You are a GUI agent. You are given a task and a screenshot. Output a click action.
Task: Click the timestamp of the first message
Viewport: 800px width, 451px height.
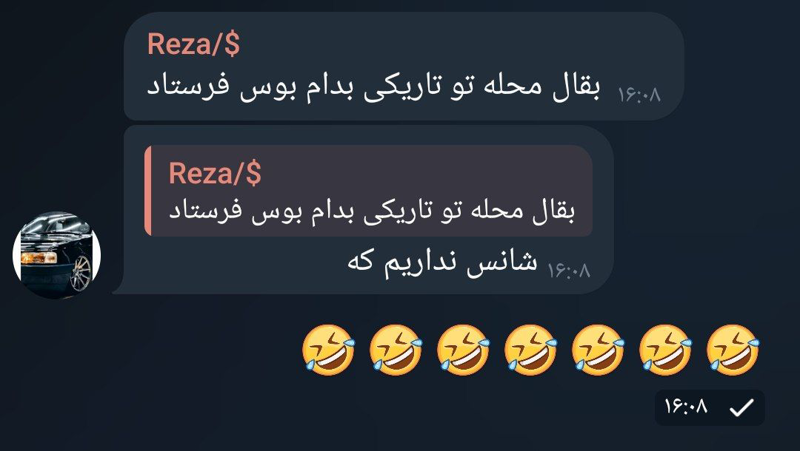[639, 94]
